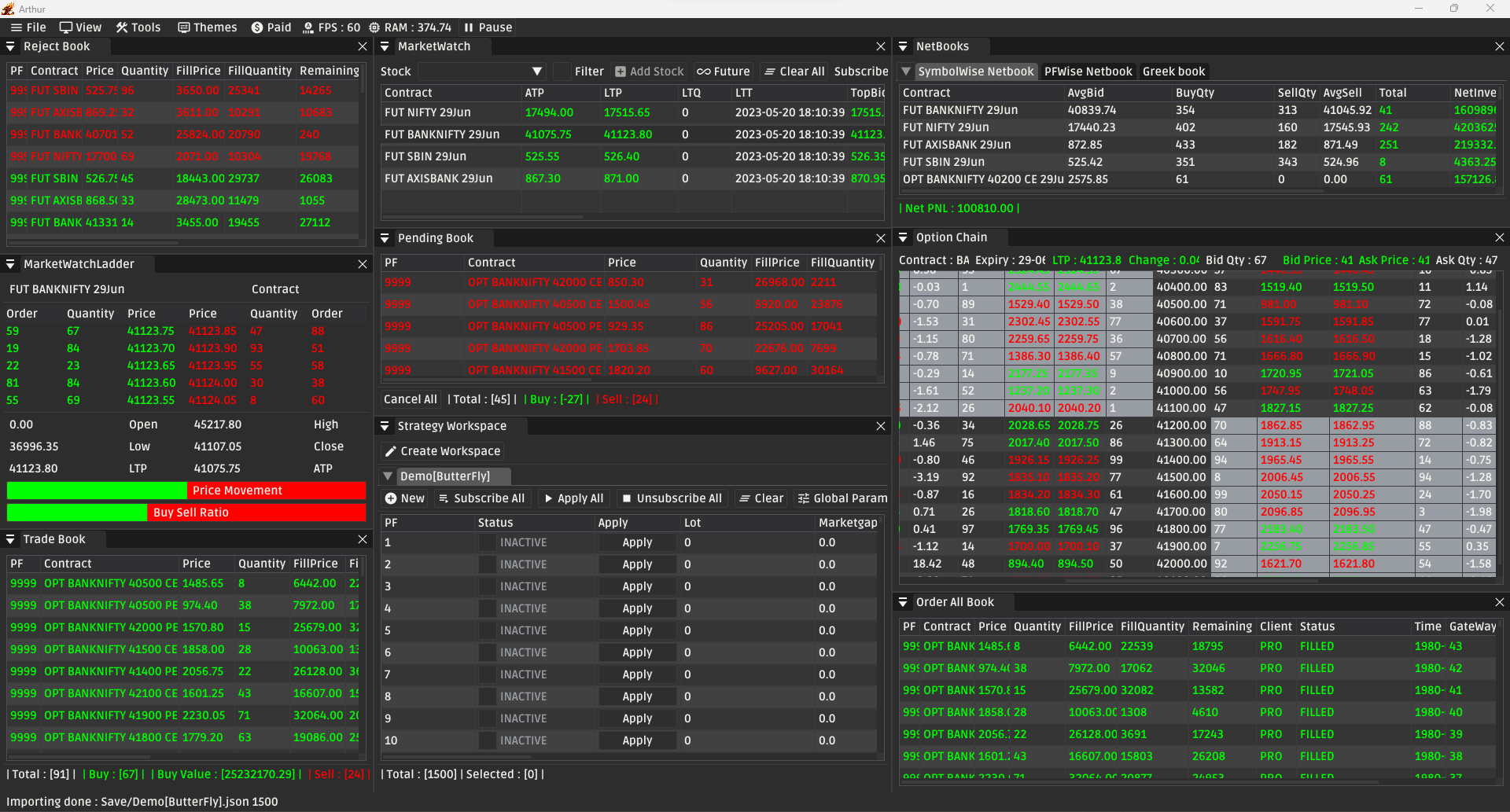1510x812 pixels.
Task: Click Apply button for strategy row 5
Action: pos(637,630)
